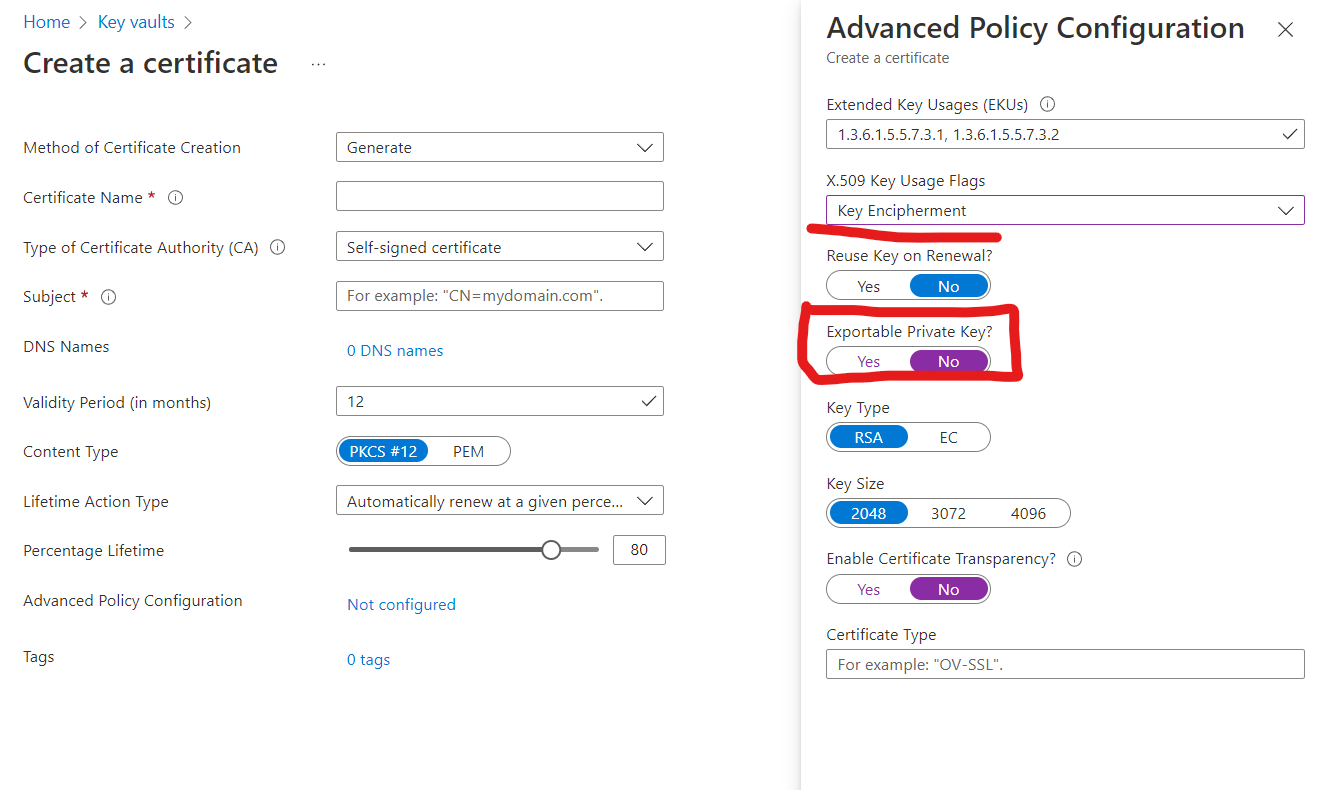Open the ellipsis menu beside Create a certificate

point(318,63)
